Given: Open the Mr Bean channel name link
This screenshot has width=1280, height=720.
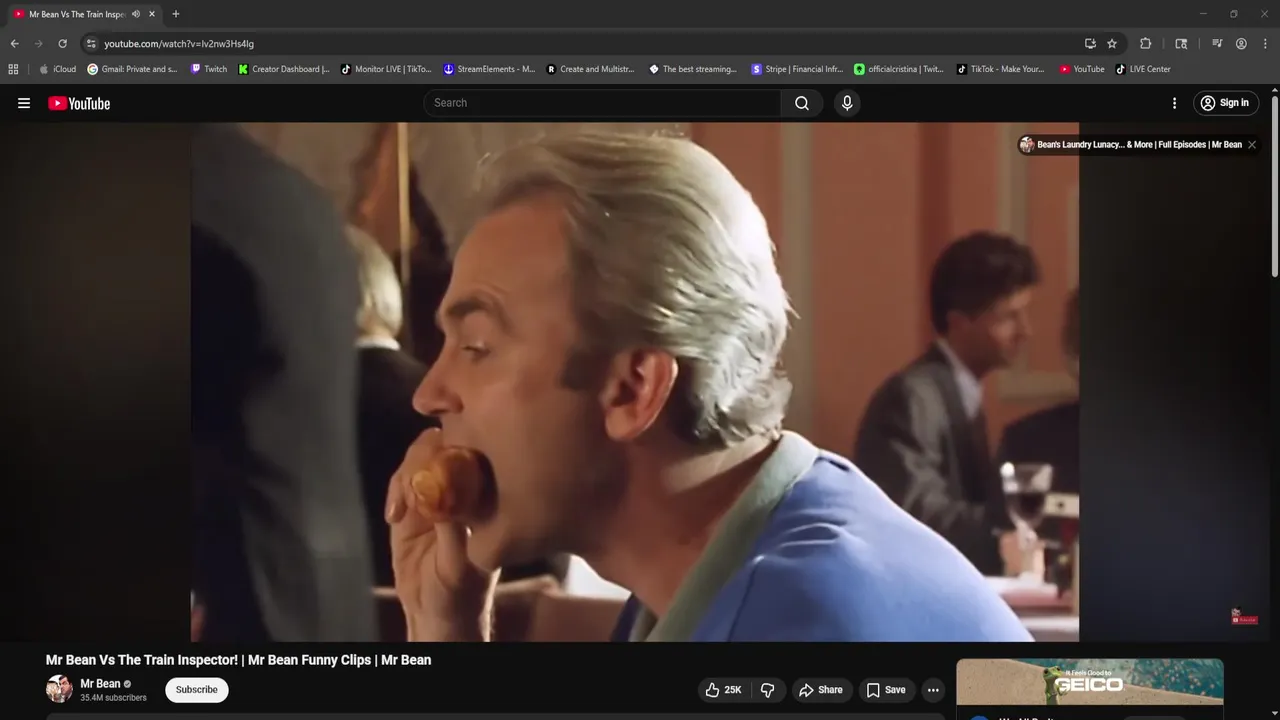Looking at the screenshot, I should click(x=100, y=684).
